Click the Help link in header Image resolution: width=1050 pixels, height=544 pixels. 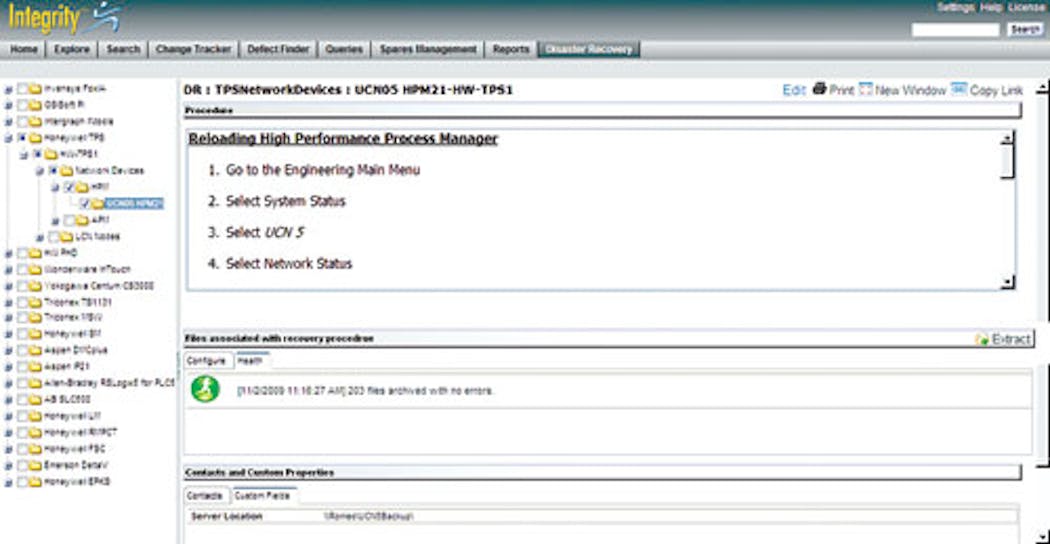[x=991, y=7]
